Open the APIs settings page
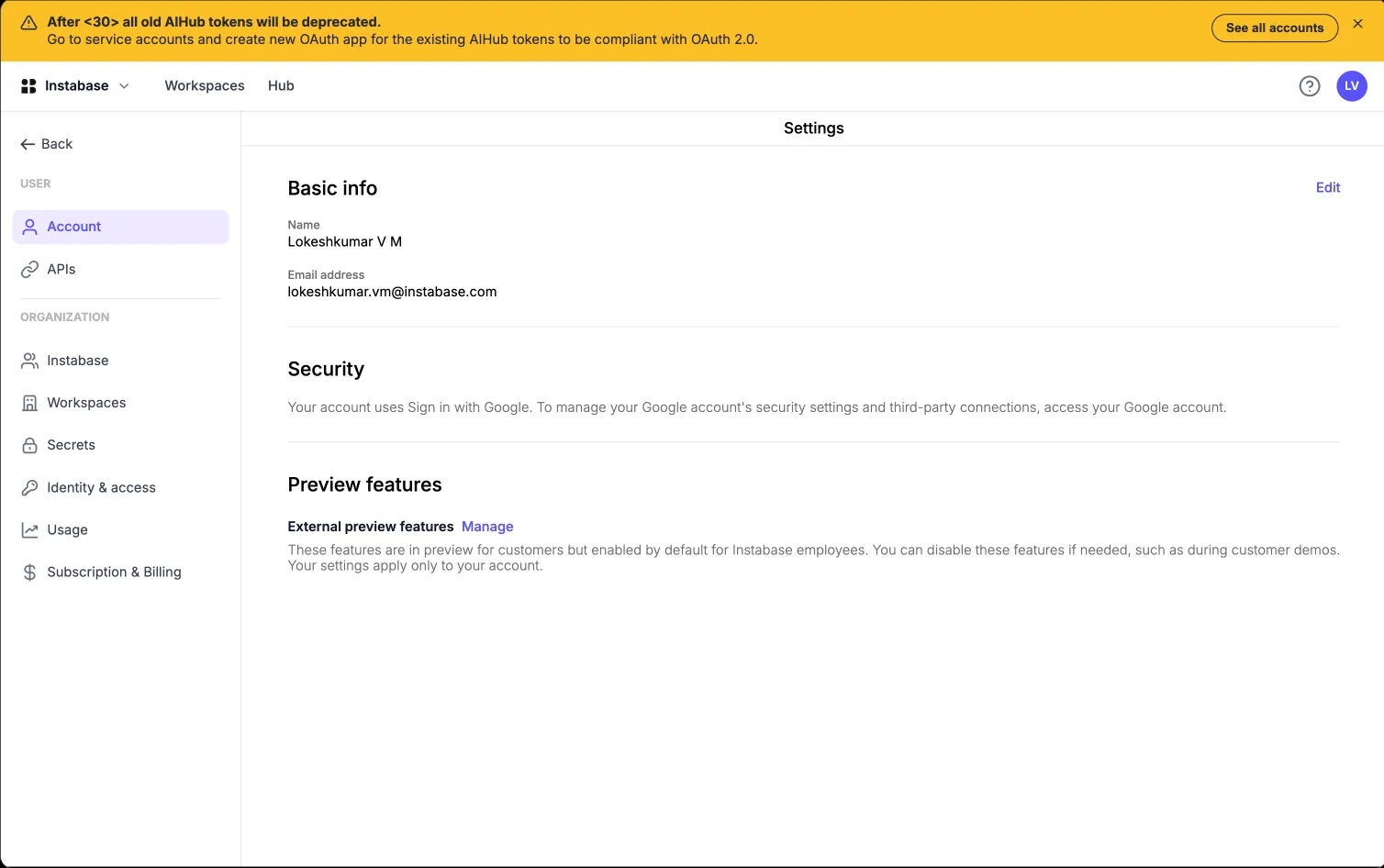The image size is (1384, 868). click(121, 269)
